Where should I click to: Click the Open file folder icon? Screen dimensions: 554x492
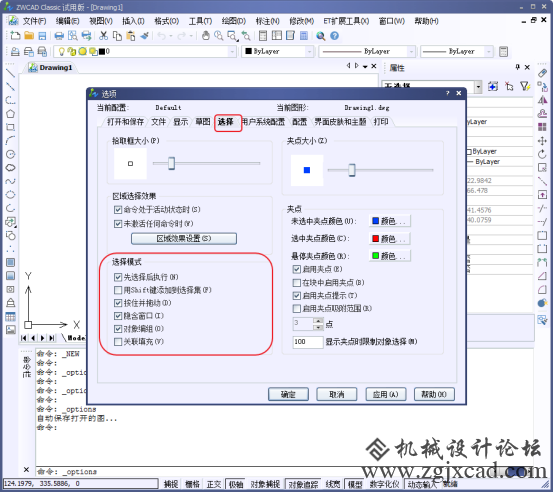point(29,36)
